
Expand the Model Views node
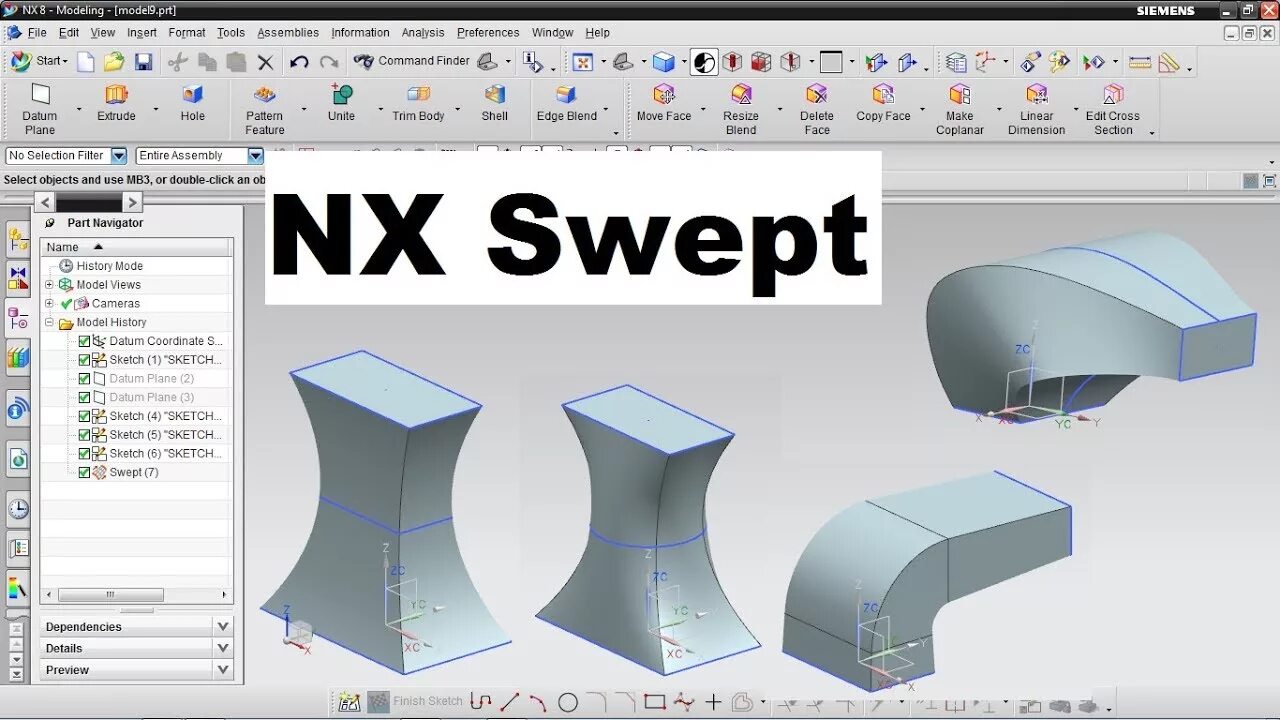point(49,285)
